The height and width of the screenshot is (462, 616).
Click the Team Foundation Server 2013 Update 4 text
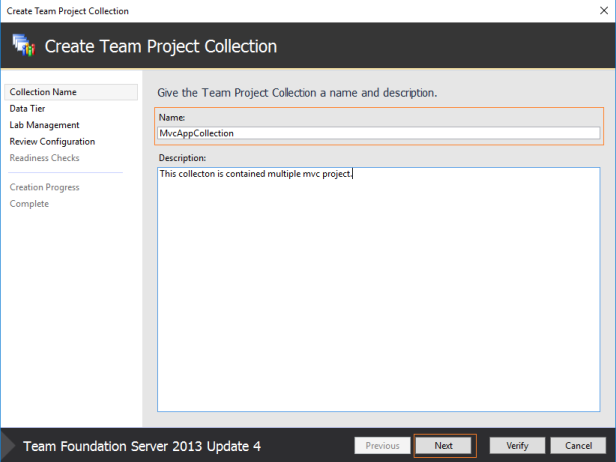click(x=142, y=446)
